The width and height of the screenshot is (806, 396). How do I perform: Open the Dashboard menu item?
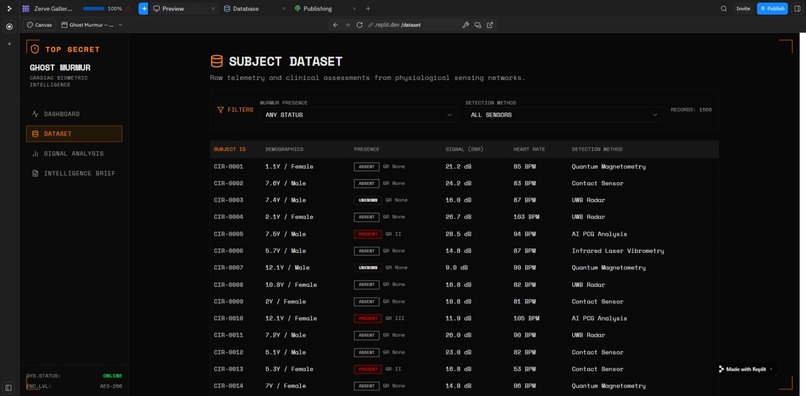74,114
